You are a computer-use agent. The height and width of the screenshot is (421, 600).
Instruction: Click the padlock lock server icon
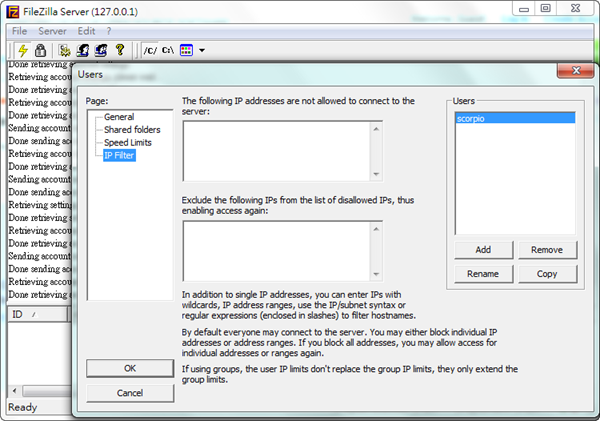point(40,50)
